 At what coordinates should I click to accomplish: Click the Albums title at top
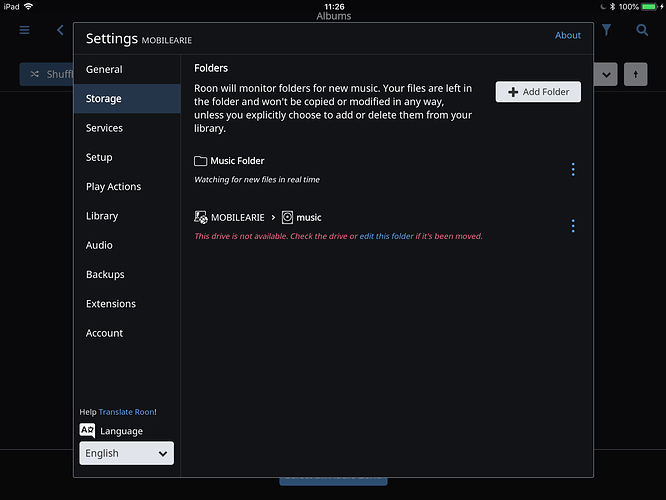tap(333, 16)
